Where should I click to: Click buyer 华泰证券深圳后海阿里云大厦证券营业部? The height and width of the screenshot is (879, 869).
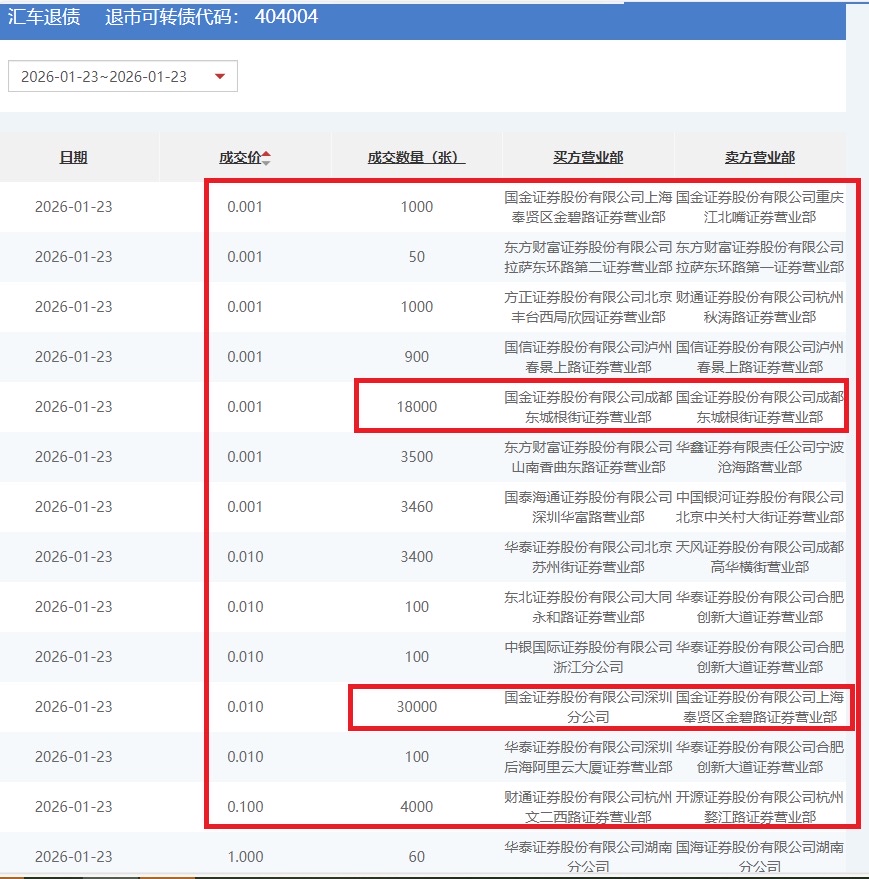pos(588,756)
